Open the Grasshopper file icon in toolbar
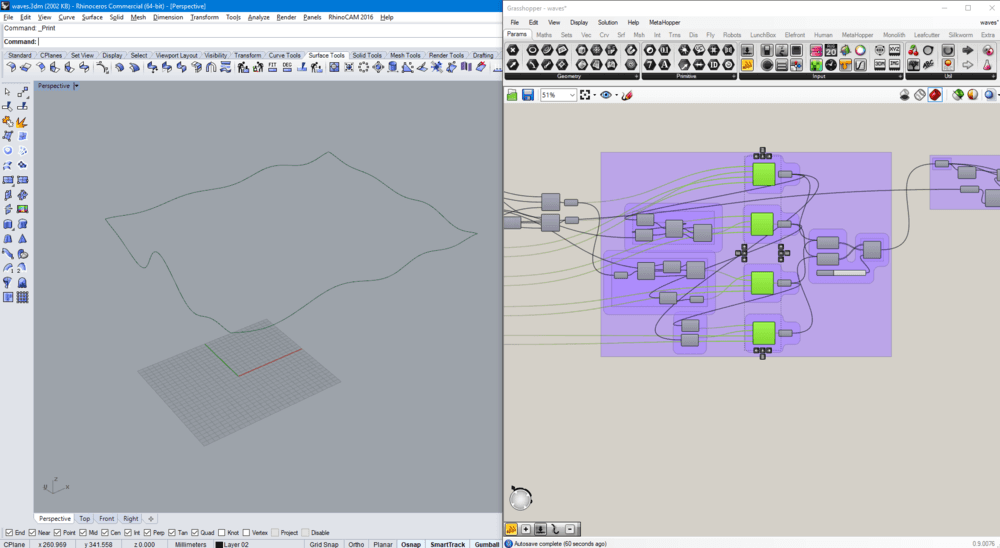The width and height of the screenshot is (1000, 548). click(x=511, y=95)
